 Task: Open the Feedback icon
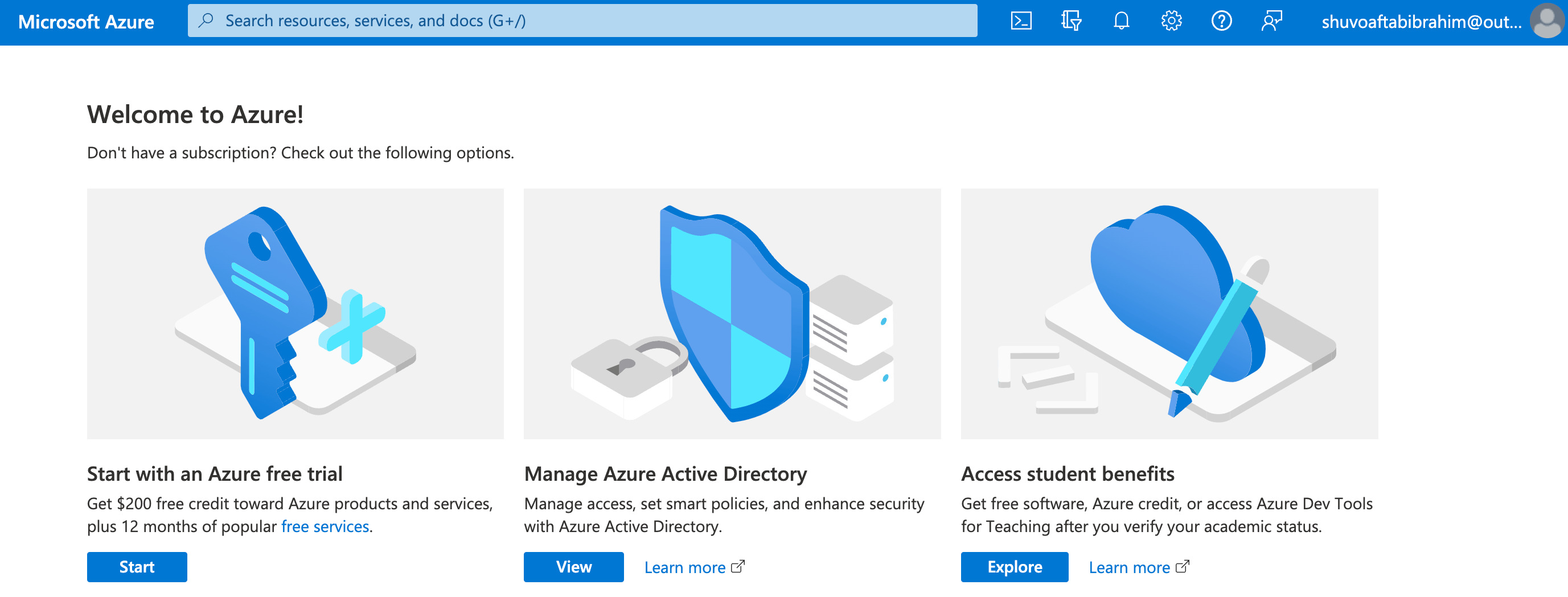pos(1271,21)
